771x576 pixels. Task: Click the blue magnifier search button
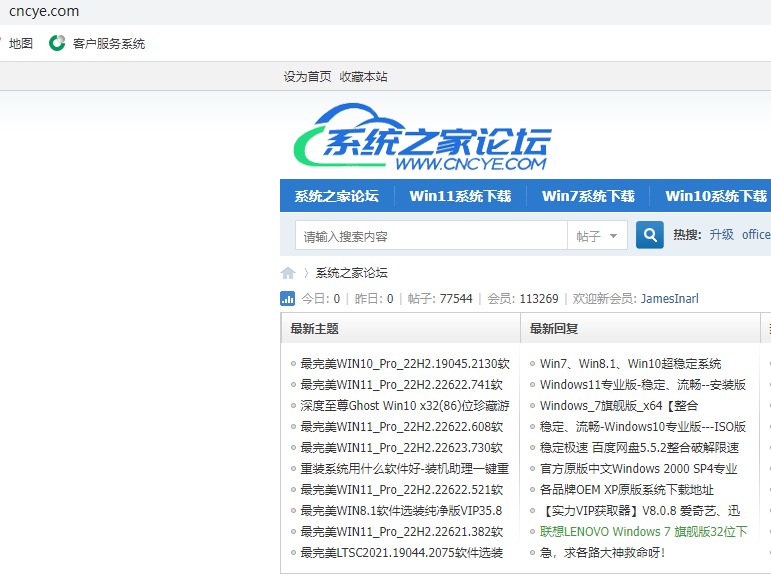tap(650, 236)
